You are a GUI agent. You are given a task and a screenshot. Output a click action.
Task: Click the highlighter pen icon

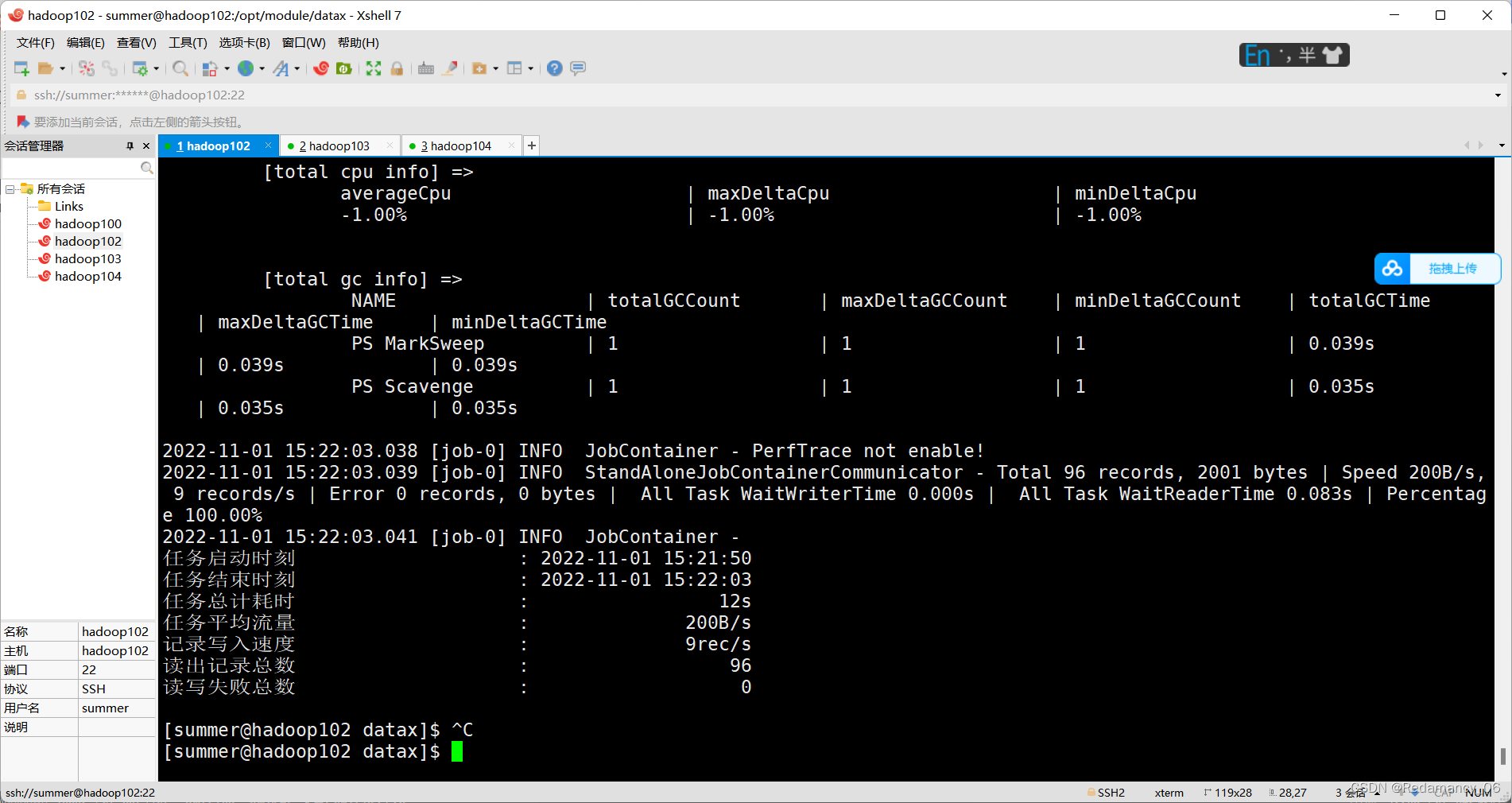pos(451,68)
